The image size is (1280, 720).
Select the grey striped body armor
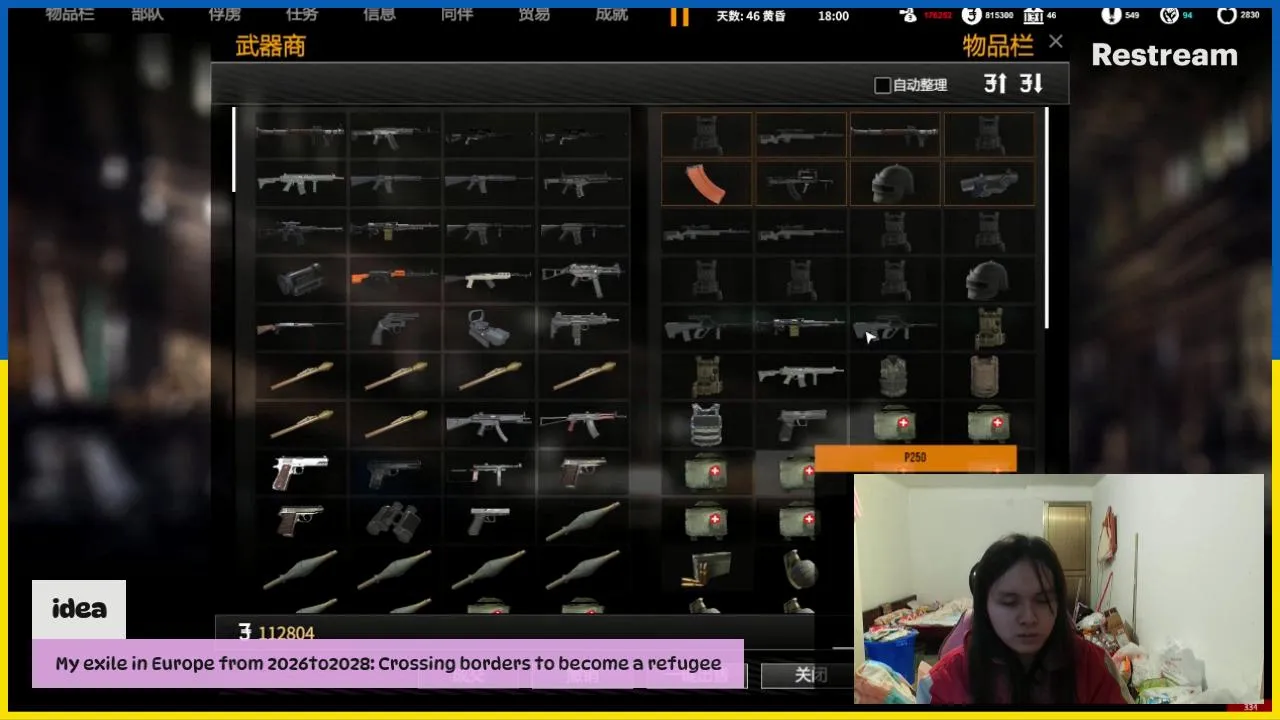[706, 425]
